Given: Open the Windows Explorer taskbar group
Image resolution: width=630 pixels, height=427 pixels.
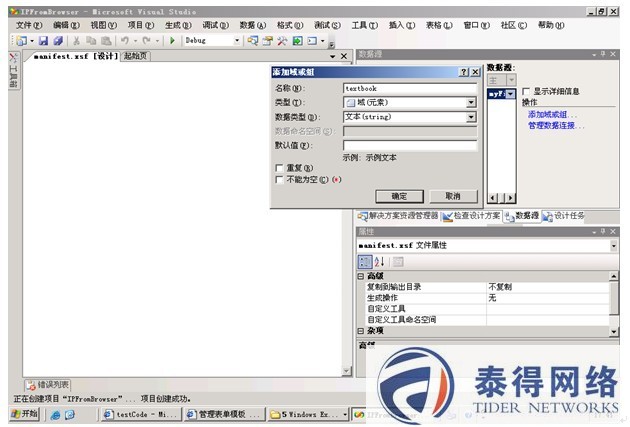Looking at the screenshot, I should (308, 415).
